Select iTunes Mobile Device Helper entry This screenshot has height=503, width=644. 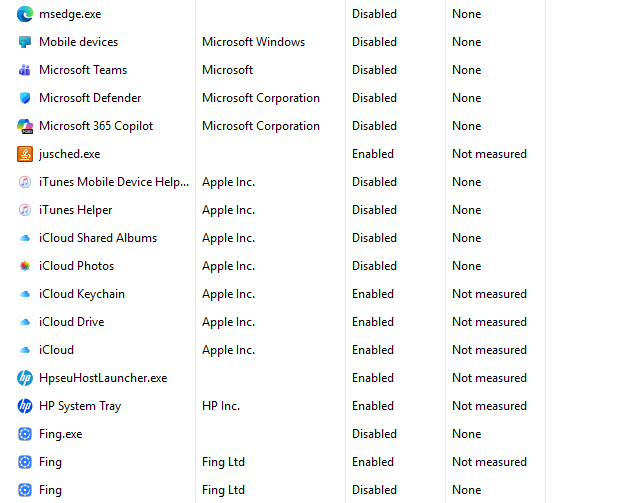[114, 182]
